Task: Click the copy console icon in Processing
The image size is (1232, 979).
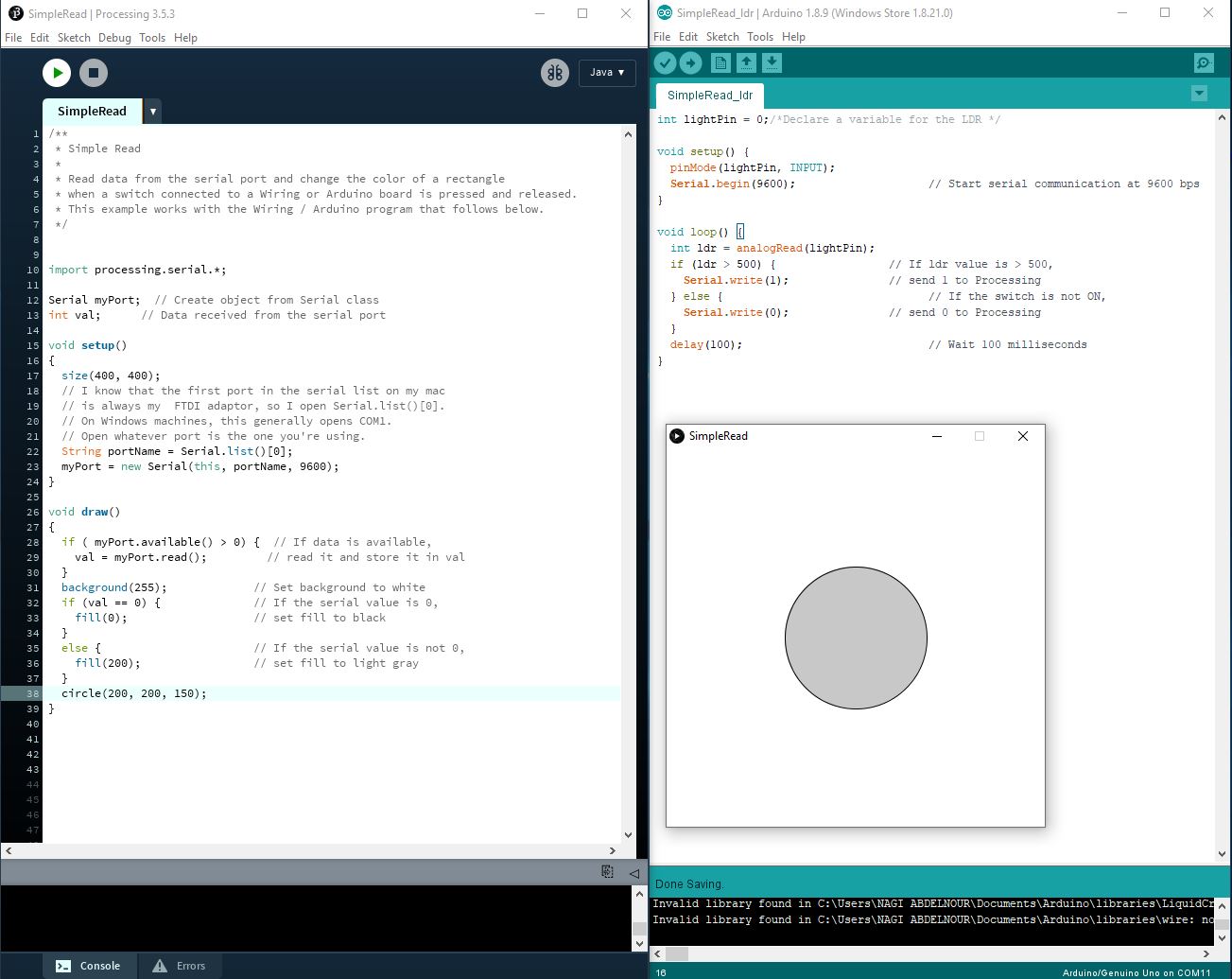Action: tap(608, 872)
